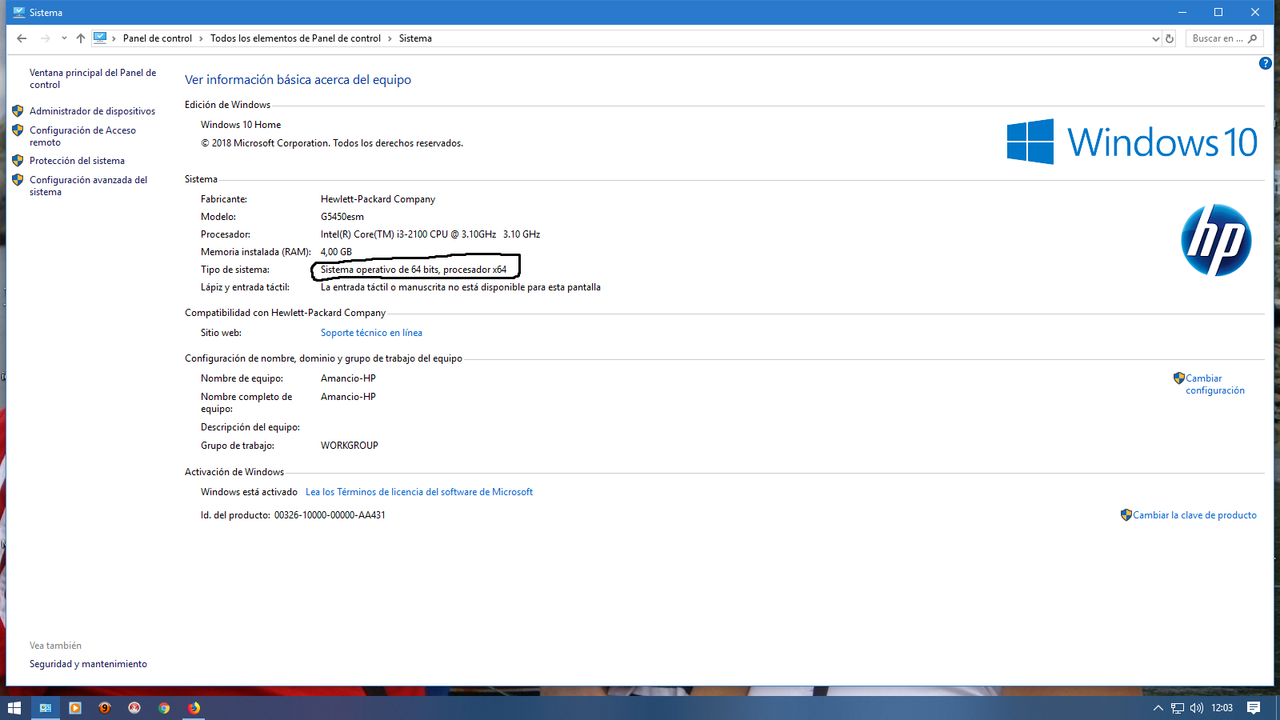This screenshot has height=720, width=1280.
Task: Open Ventana principal del Panel de control
Action: 93,79
